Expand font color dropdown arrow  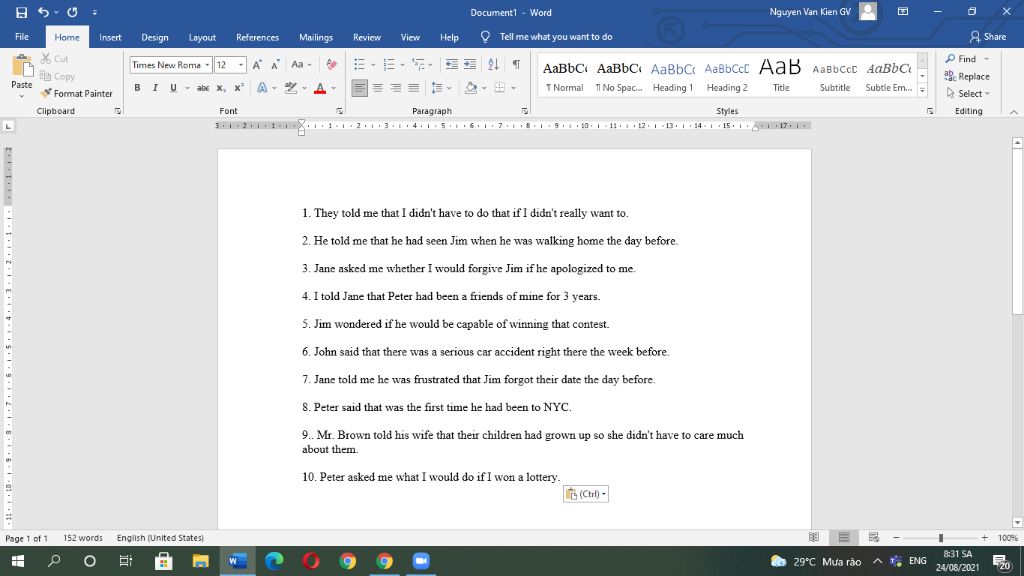point(334,88)
